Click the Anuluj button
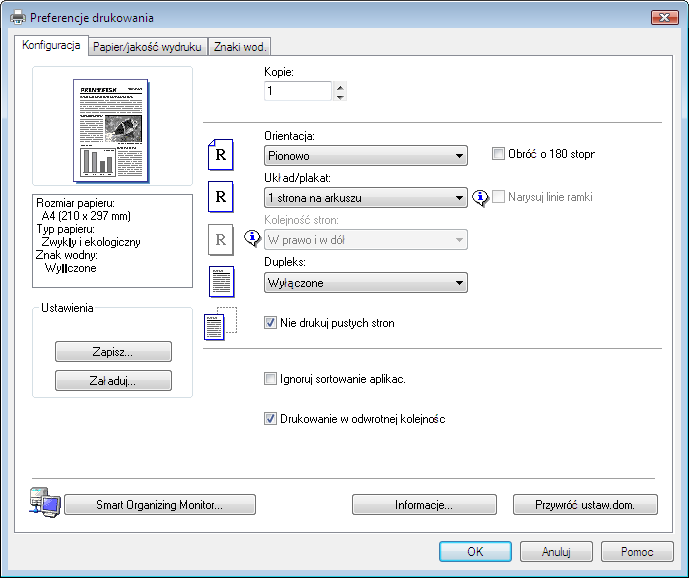Image resolution: width=689 pixels, height=578 pixels. tap(556, 552)
